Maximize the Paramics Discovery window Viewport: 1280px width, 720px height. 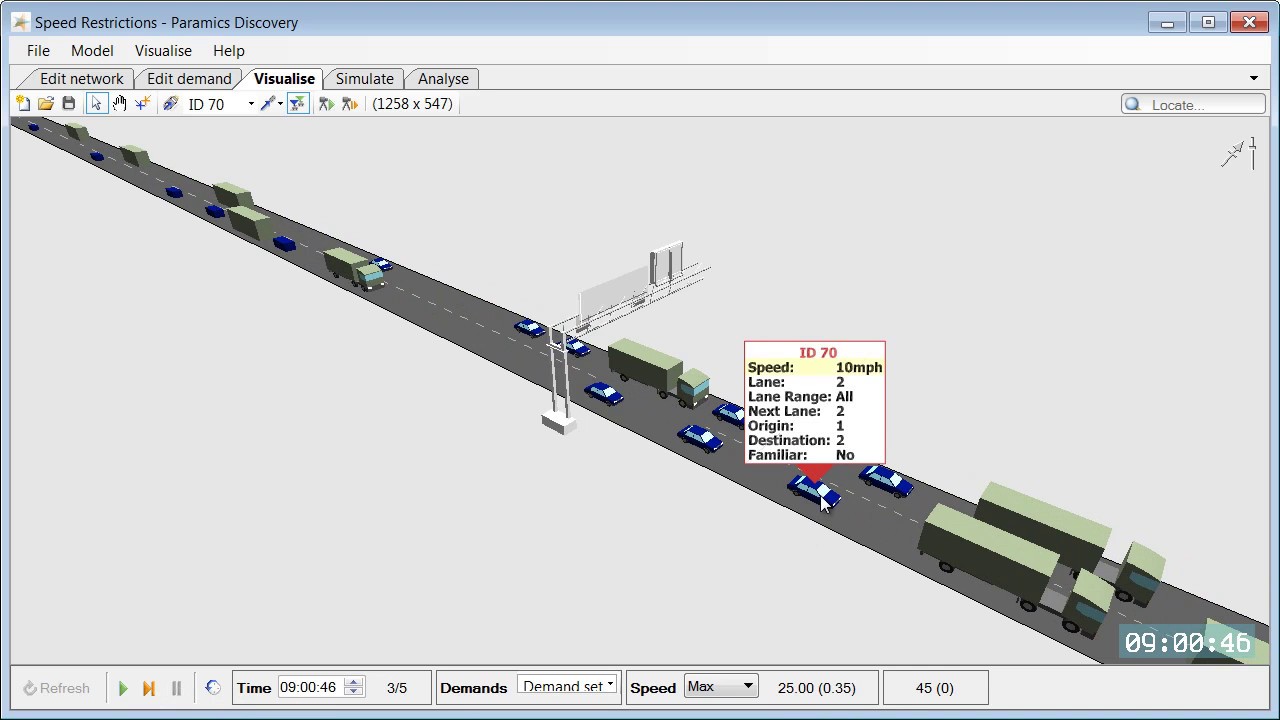(x=1208, y=22)
